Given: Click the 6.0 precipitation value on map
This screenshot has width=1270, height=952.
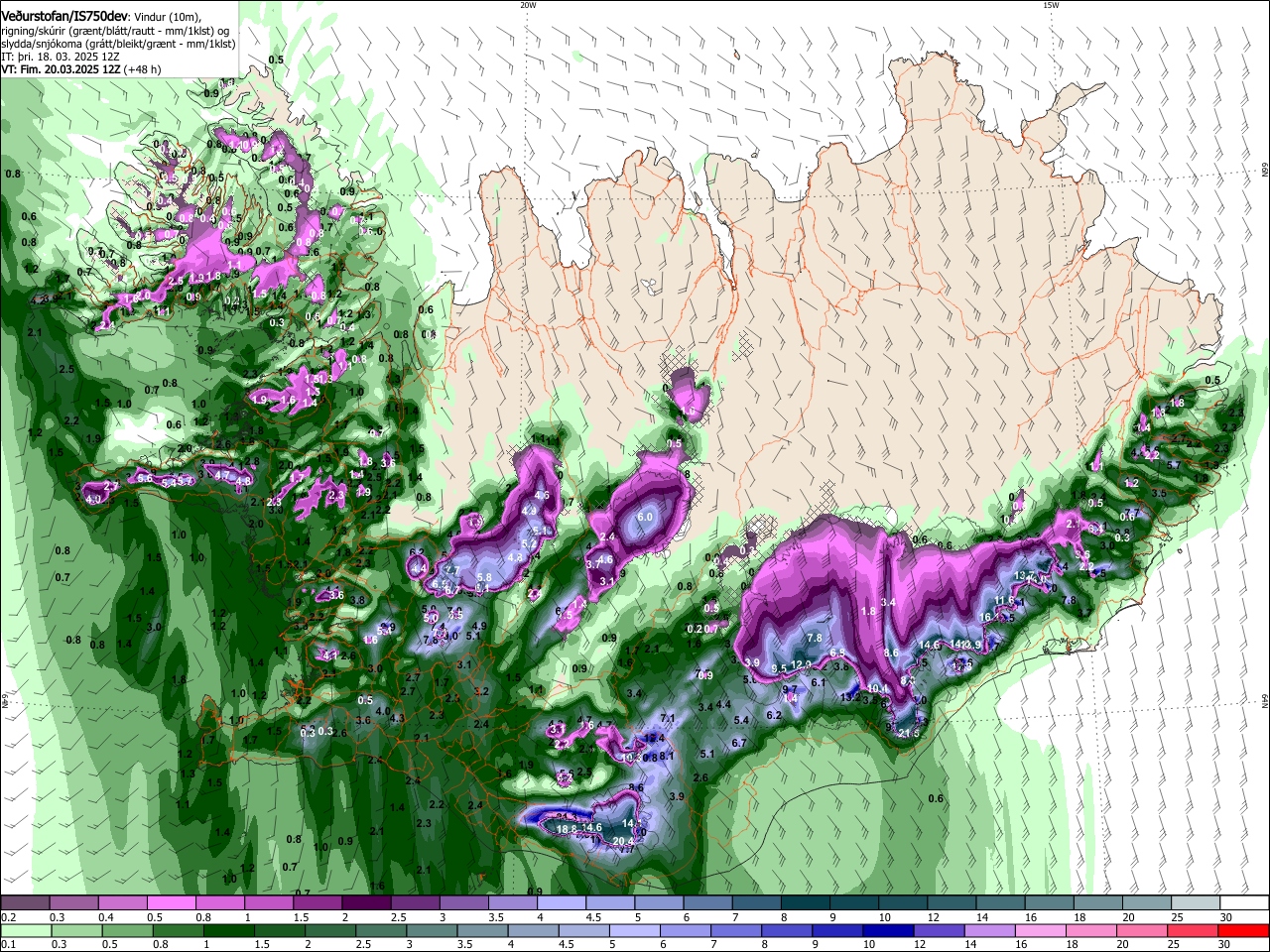Looking at the screenshot, I should [645, 518].
